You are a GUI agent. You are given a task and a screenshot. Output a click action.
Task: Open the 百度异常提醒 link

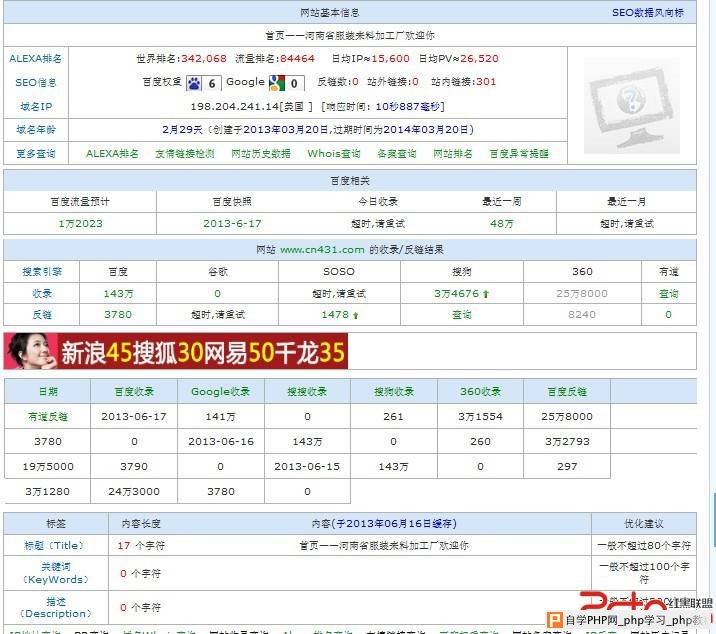point(519,153)
